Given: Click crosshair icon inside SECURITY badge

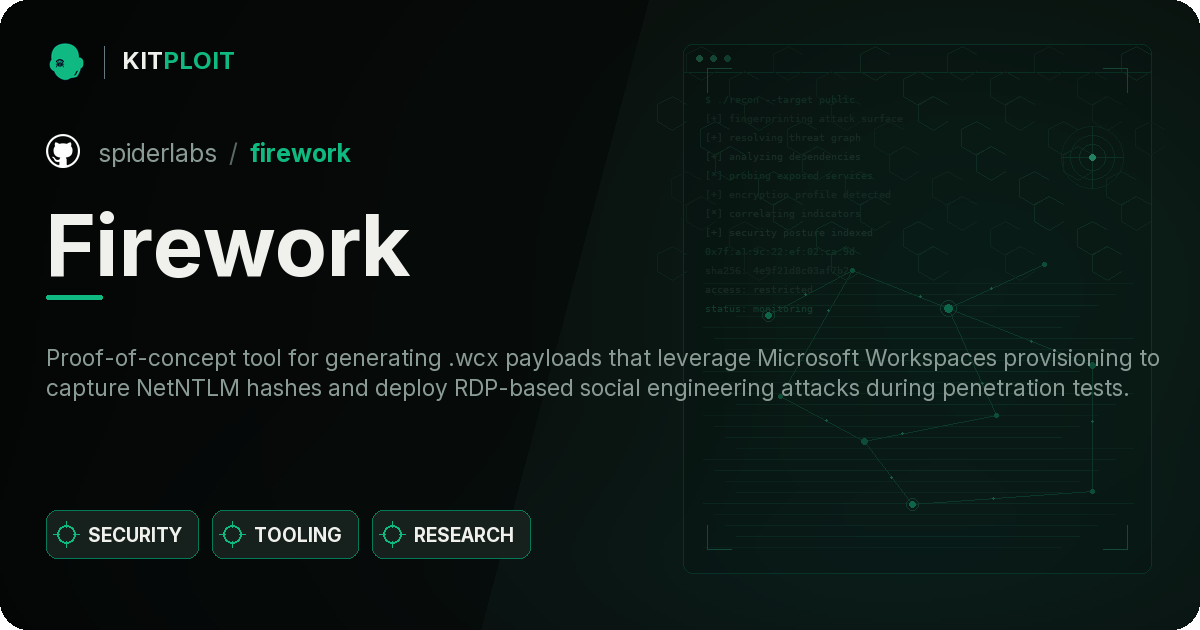Looking at the screenshot, I should click(67, 535).
